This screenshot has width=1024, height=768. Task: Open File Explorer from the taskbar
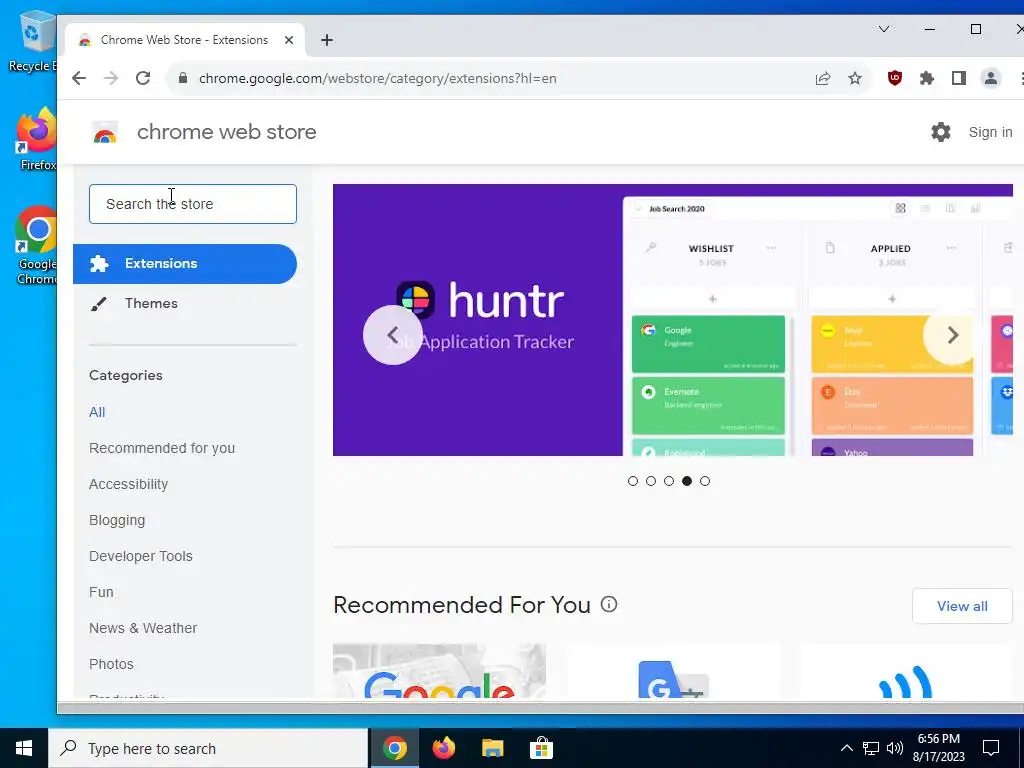[492, 748]
